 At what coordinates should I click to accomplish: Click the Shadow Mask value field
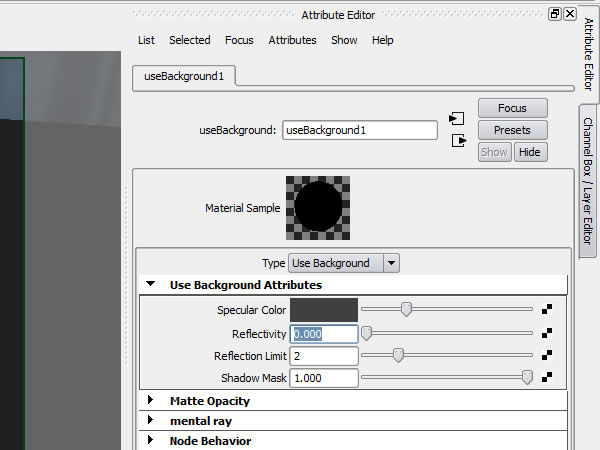pos(324,378)
